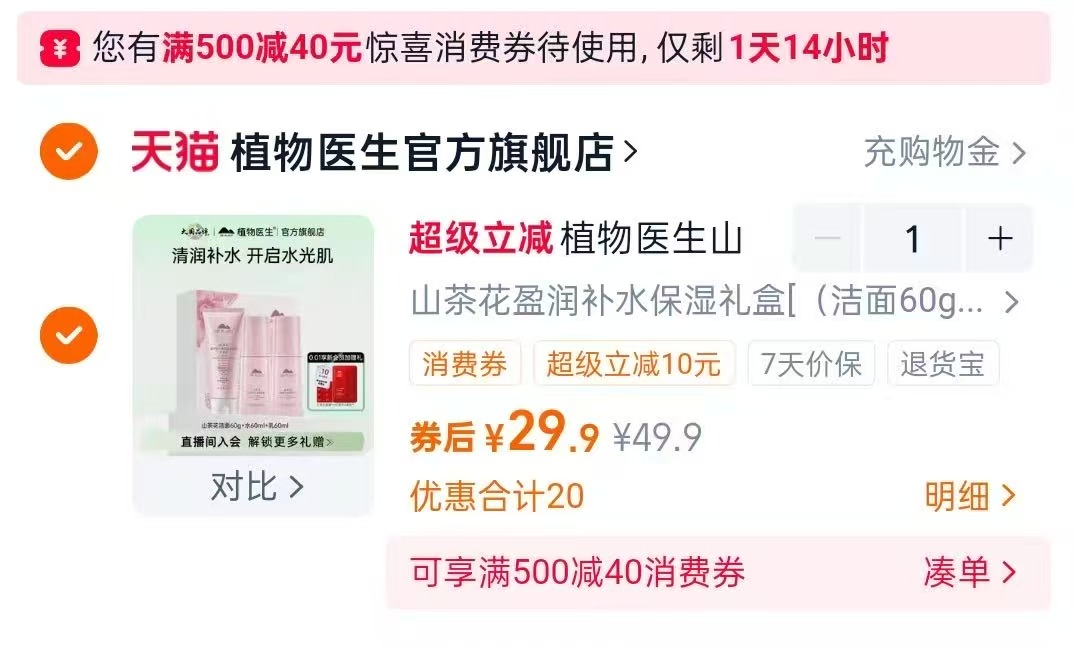Decrease quantity with the minus button

(827, 238)
